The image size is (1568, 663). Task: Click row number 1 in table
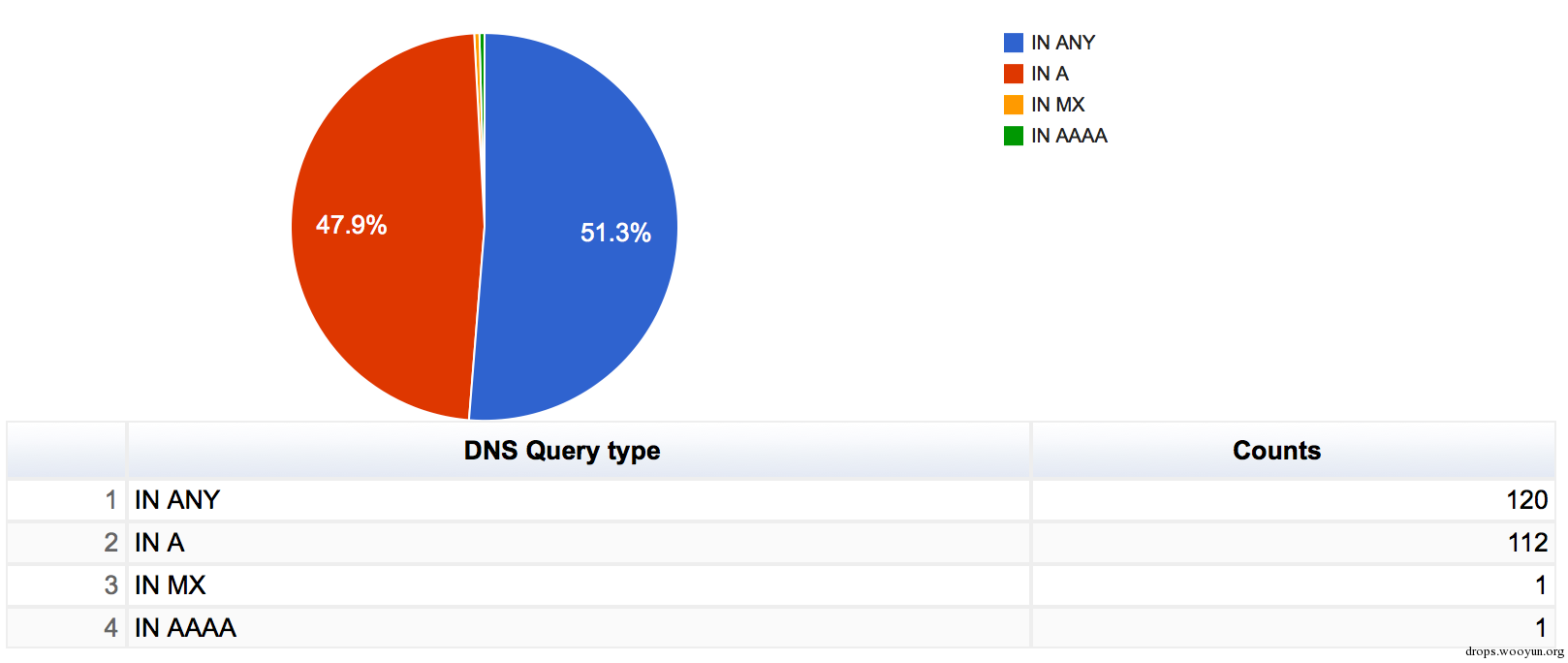coord(110,500)
